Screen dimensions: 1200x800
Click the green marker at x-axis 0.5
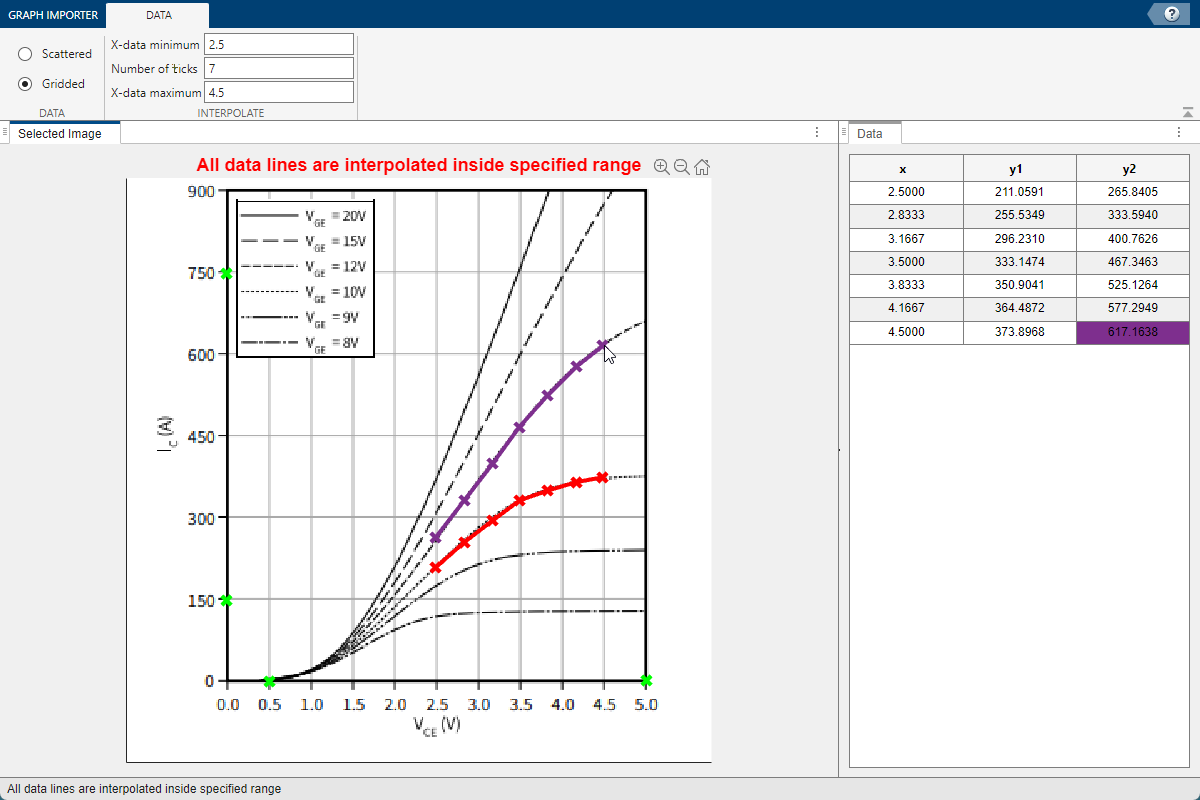(x=269, y=681)
